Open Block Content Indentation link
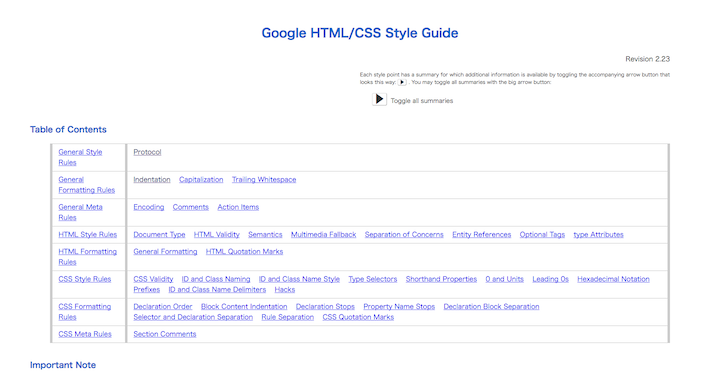Viewport: 720px width, 378px height. (244, 307)
